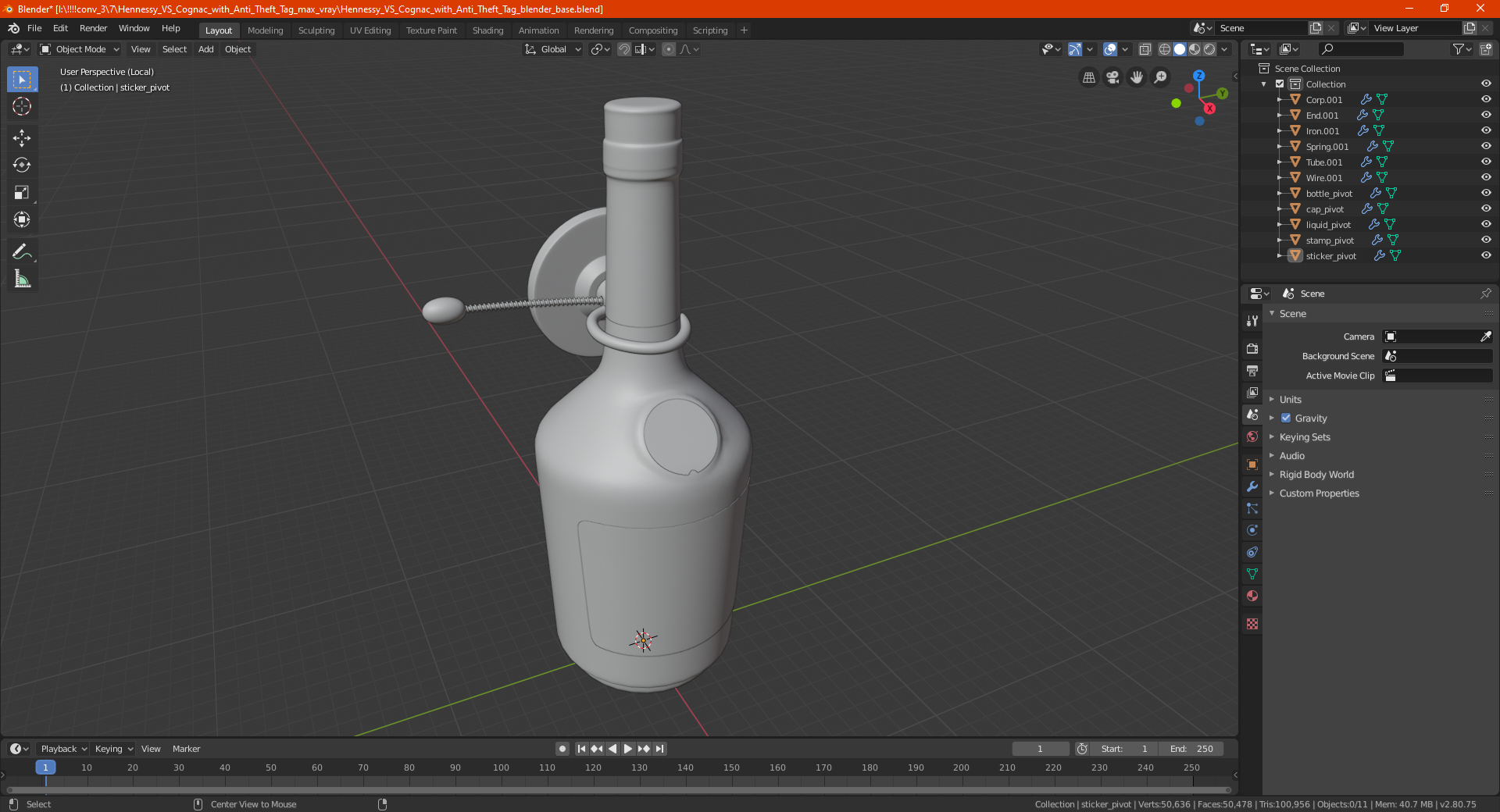Click the zoom magnifier icon in viewport

point(1161,77)
